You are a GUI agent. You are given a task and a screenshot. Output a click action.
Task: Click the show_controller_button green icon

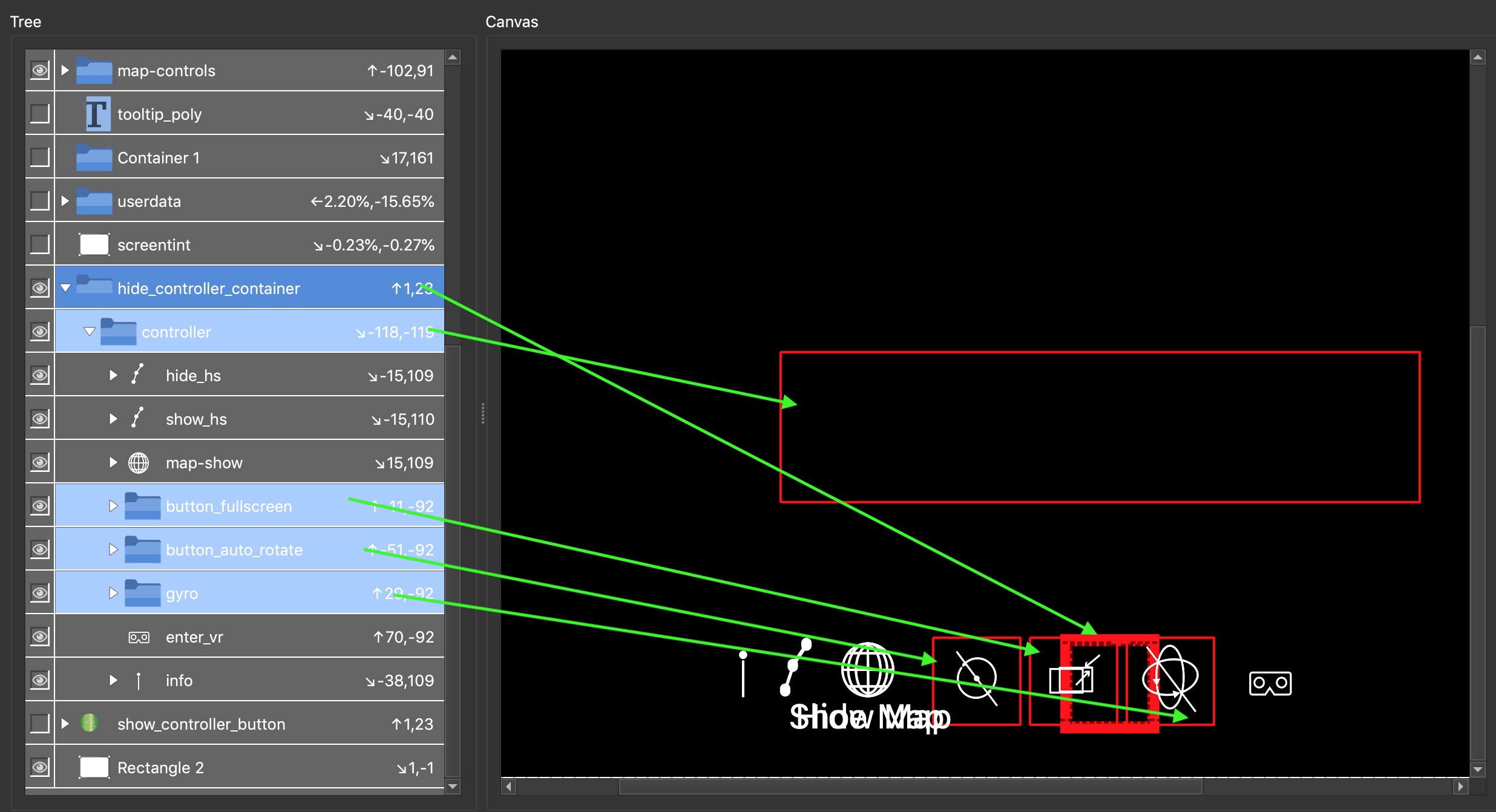pos(89,722)
